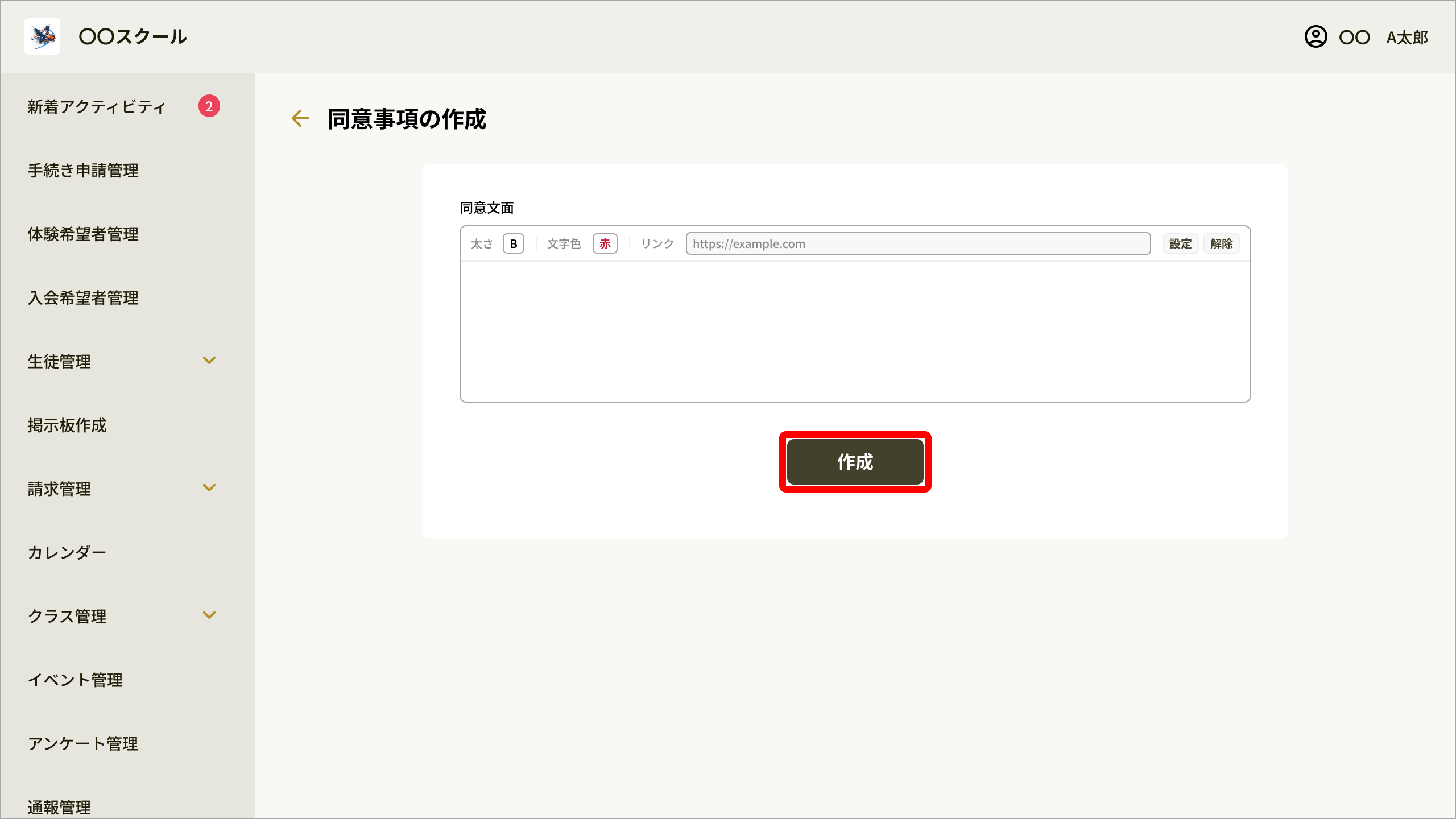Image resolution: width=1456 pixels, height=819 pixels.
Task: Click the 同意文面 field label
Action: [487, 208]
